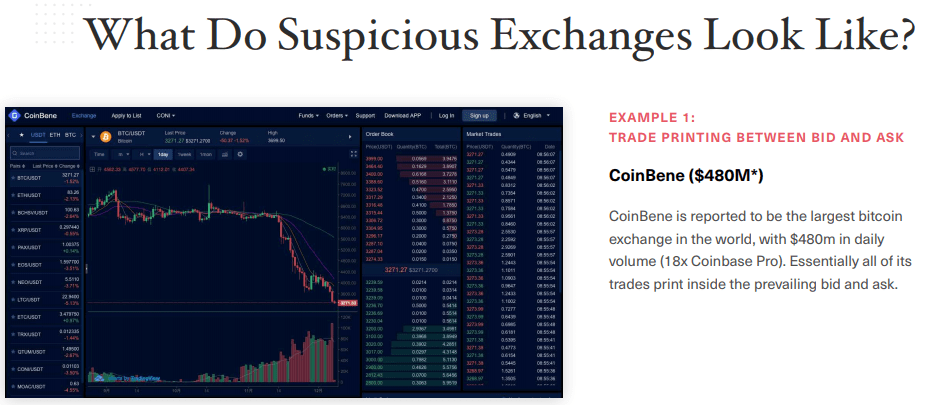Screen dimensions: 945x405
Task: Click the Log In link
Action: pos(446,116)
